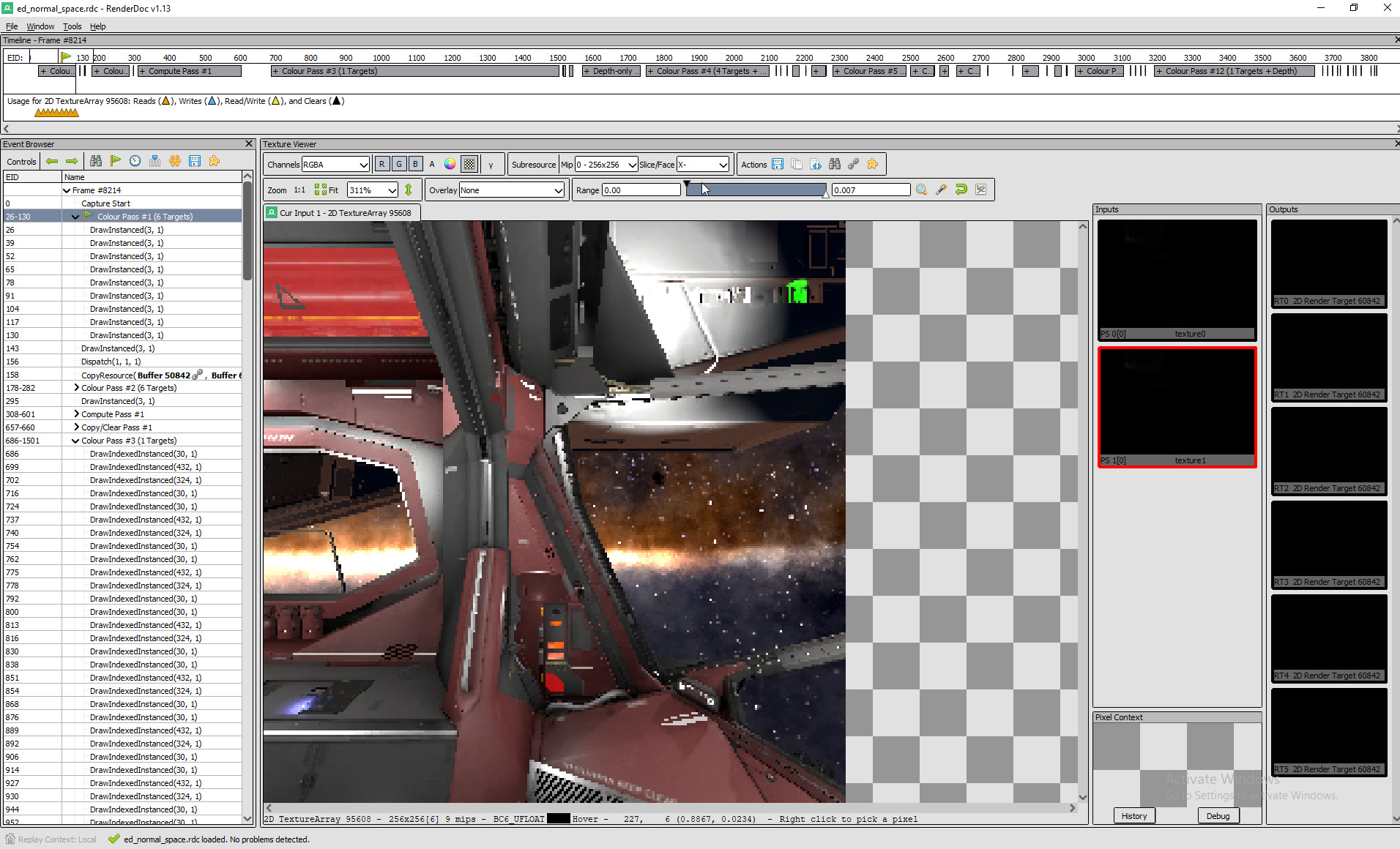Screen dimensions: 1400x849
Task: Click the Event Browser save/export icon
Action: [195, 161]
